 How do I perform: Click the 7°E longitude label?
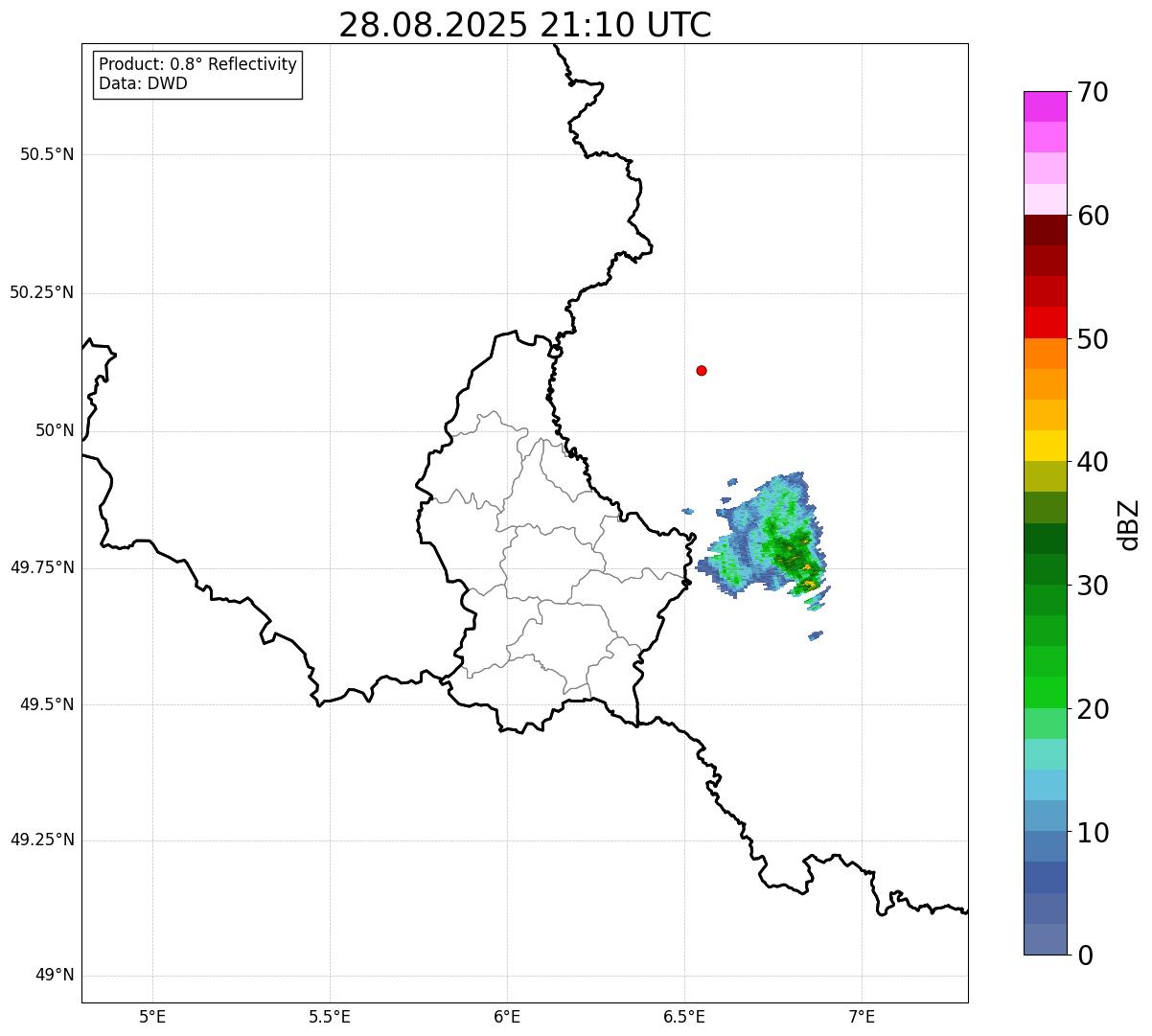(x=862, y=1016)
